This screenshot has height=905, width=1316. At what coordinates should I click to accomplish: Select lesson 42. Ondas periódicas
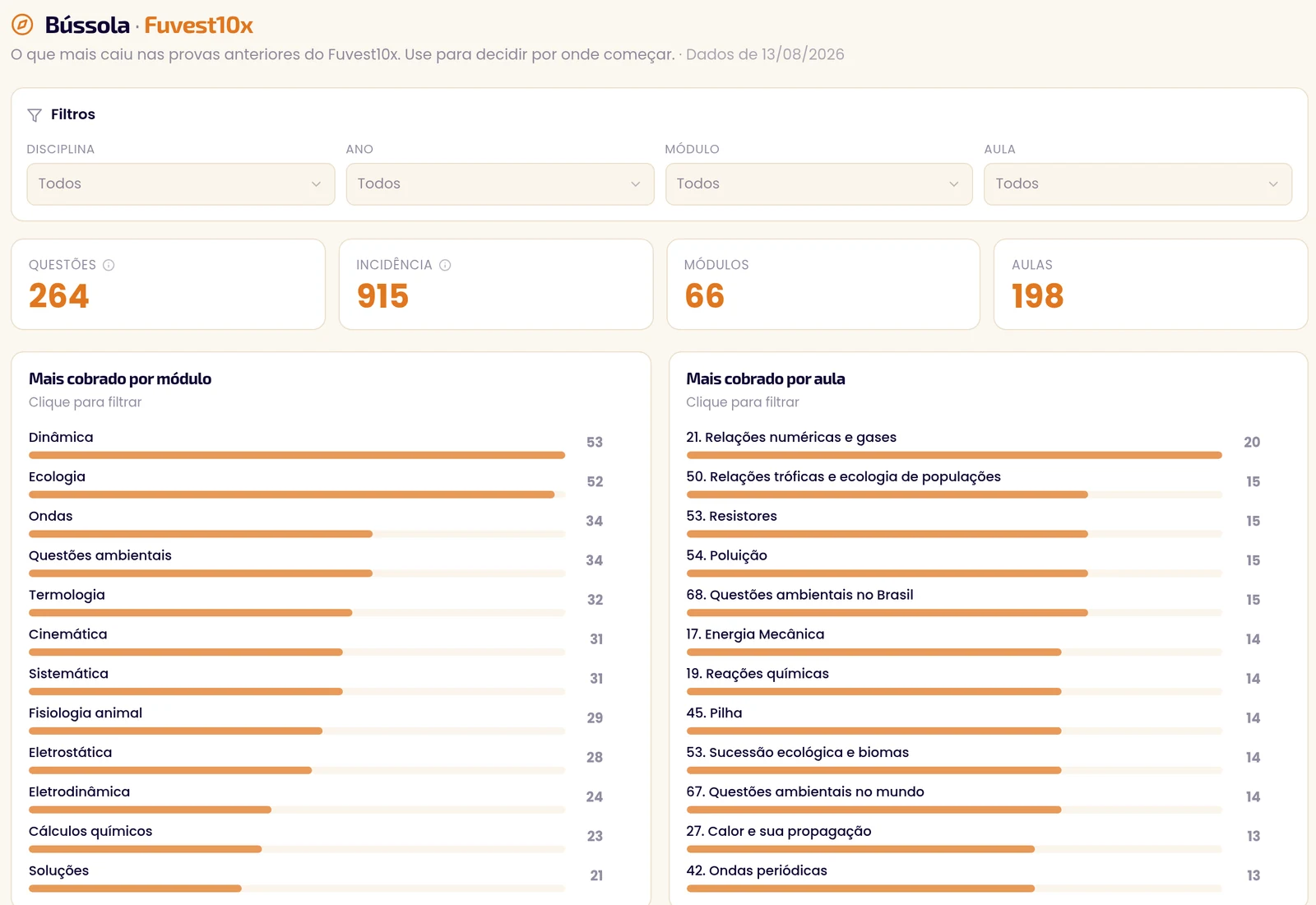[974, 878]
